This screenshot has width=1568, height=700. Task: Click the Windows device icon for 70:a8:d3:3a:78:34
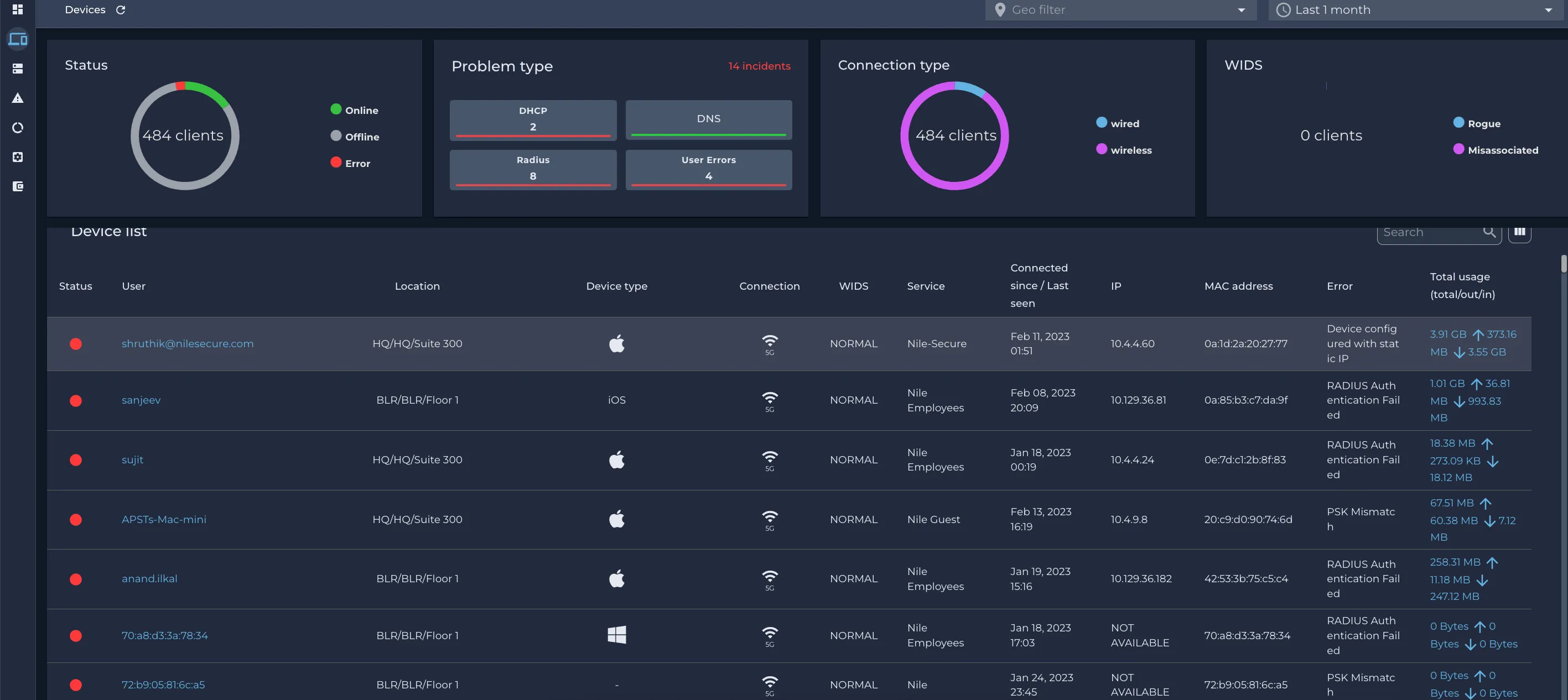click(x=616, y=635)
